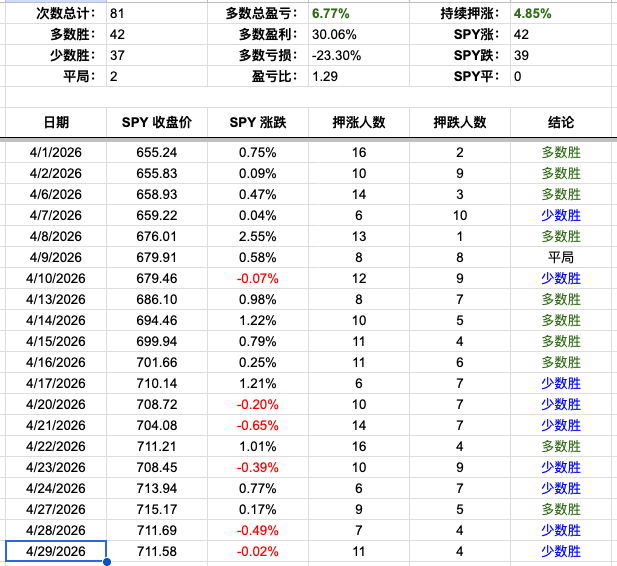Image resolution: width=617 pixels, height=566 pixels.
Task: Select the 盈亏比 label cell
Action: 258,76
